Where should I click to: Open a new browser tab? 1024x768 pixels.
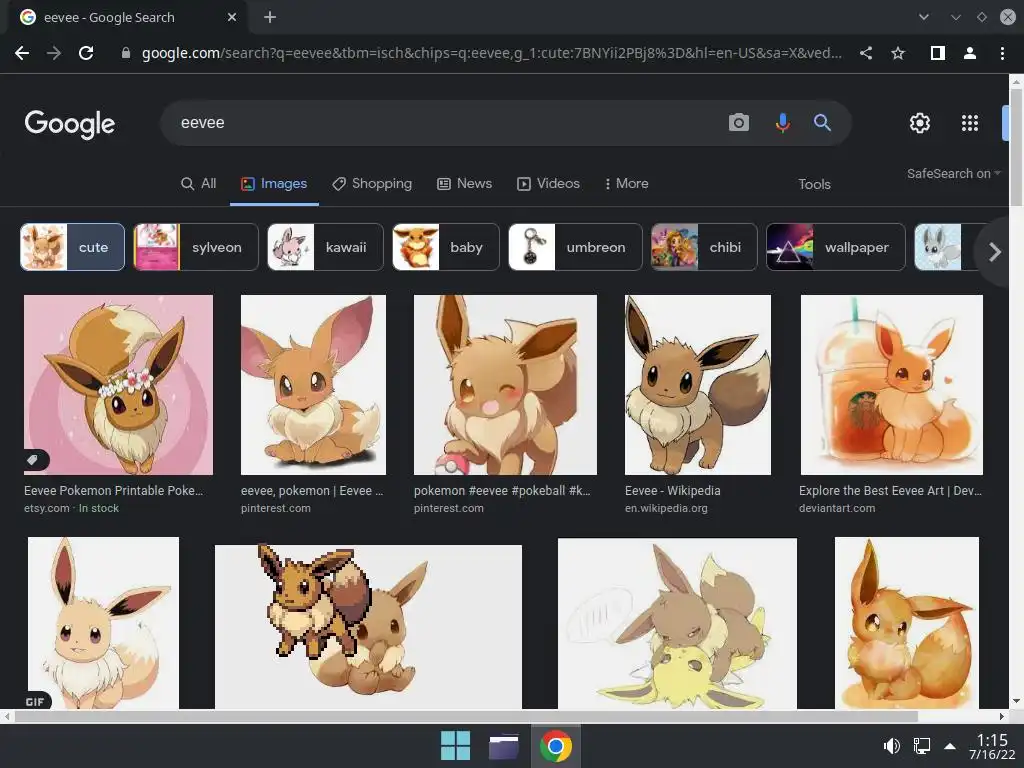click(270, 17)
